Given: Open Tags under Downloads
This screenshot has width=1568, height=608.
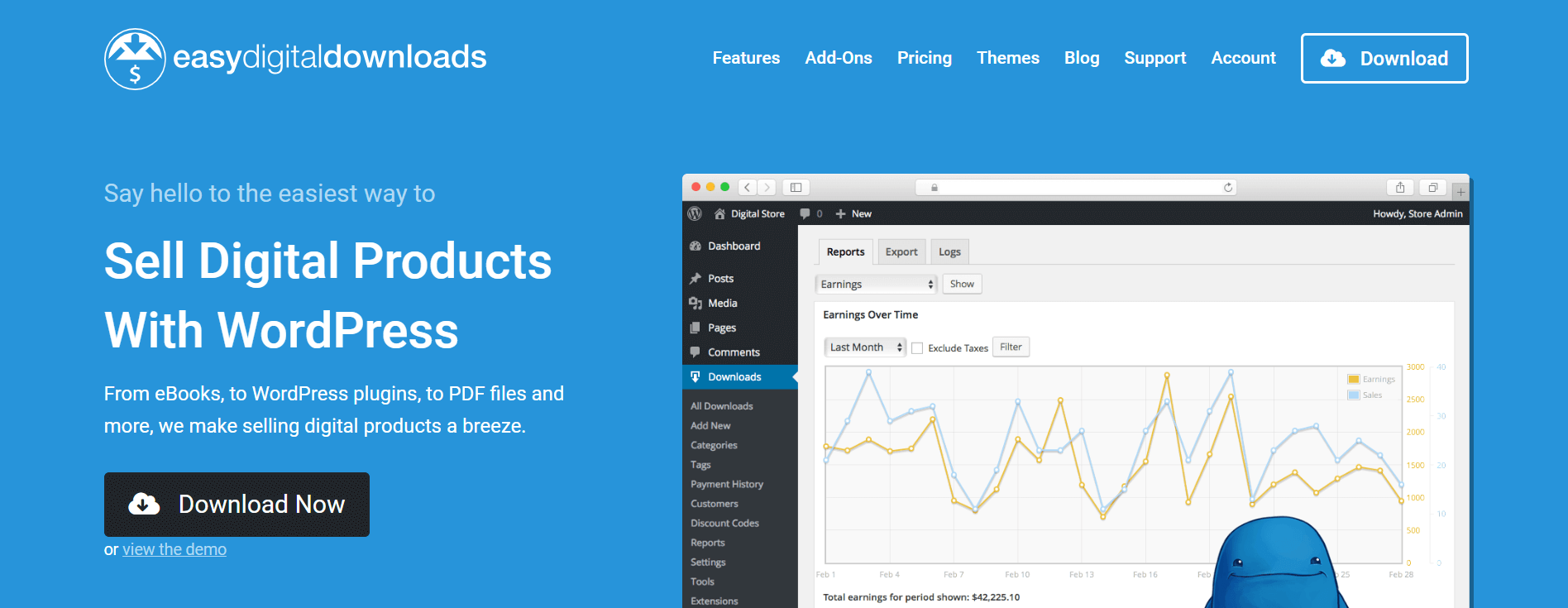Looking at the screenshot, I should 700,465.
